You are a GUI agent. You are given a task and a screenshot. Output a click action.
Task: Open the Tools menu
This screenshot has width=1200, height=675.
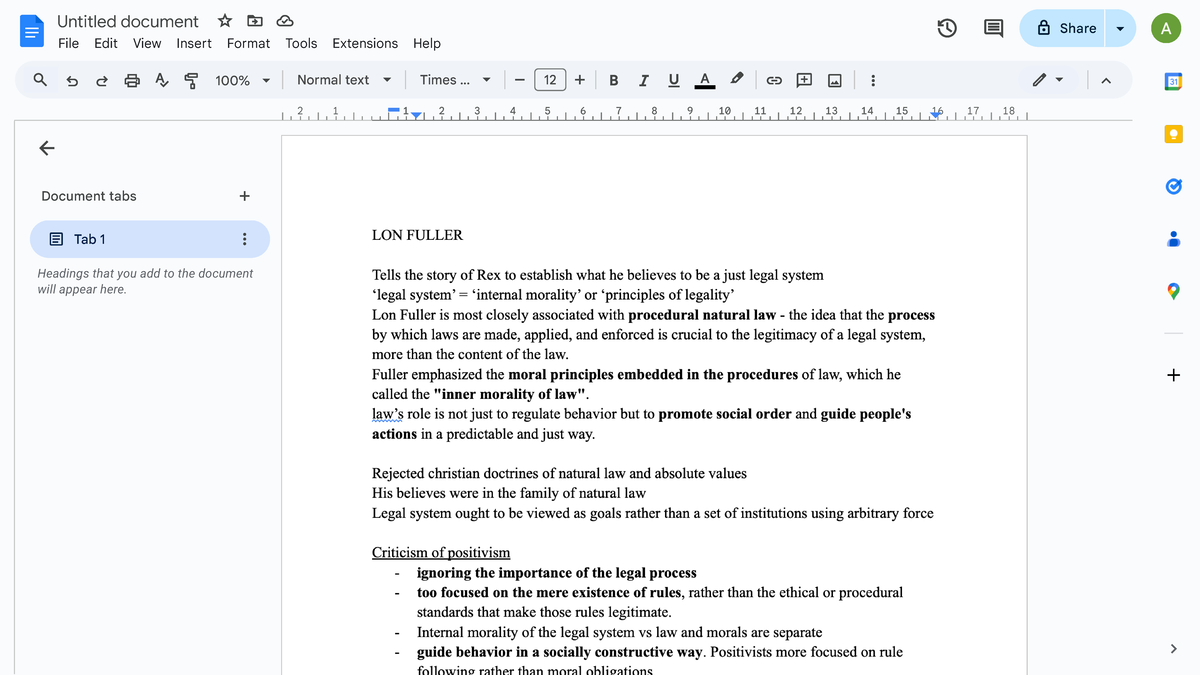(x=301, y=43)
